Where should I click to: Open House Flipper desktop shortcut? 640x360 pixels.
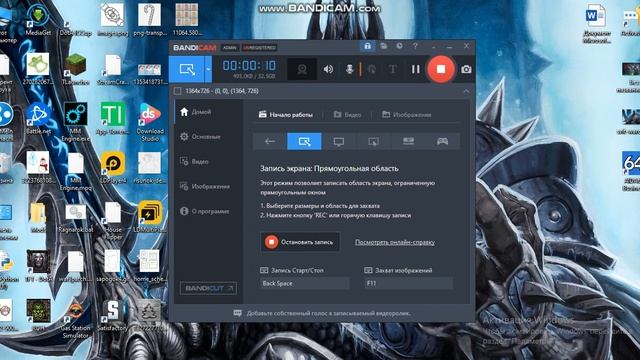(113, 220)
